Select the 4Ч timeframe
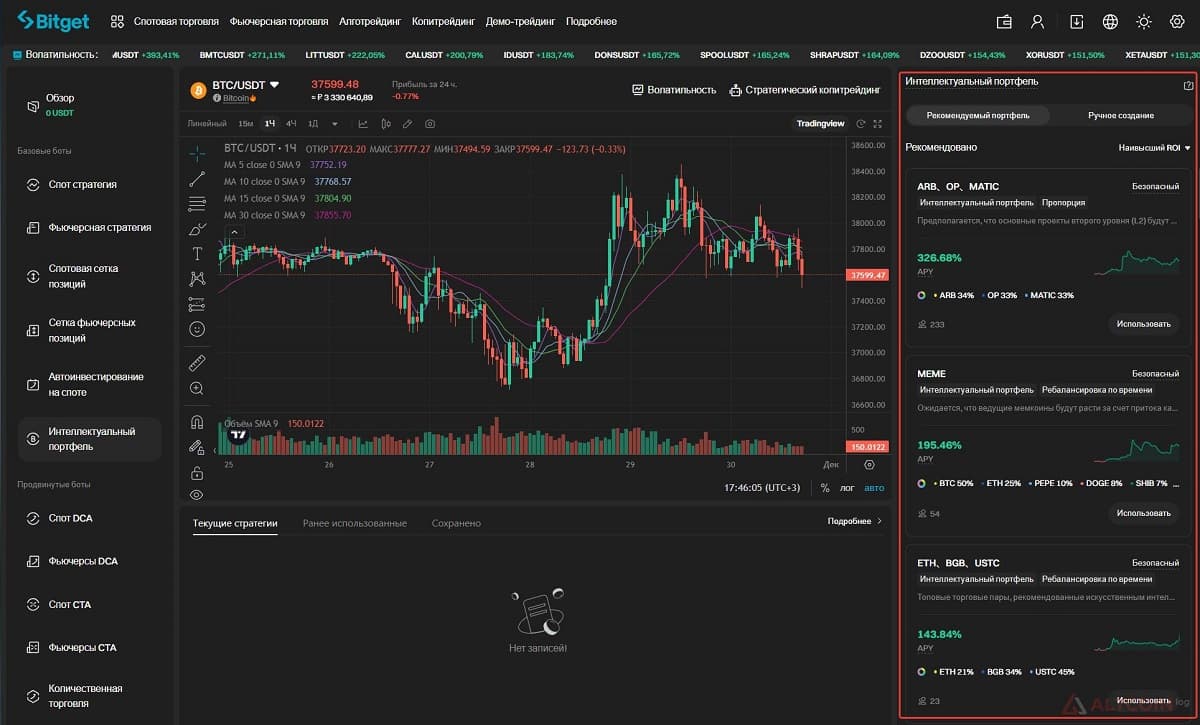 (291, 124)
